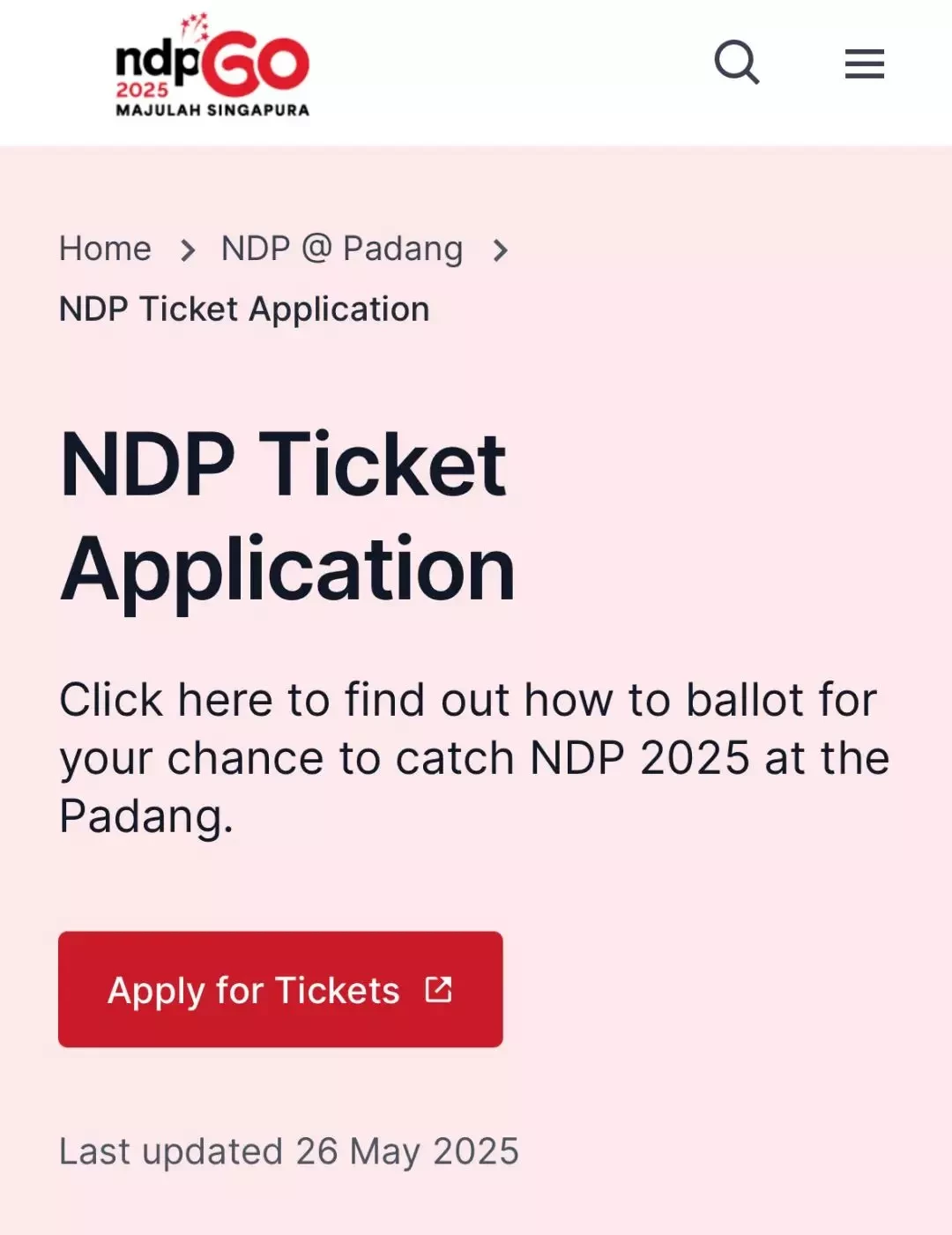Viewport: 952px width, 1235px height.
Task: Open the NDP @ Padang breadcrumb
Action: click(x=342, y=249)
